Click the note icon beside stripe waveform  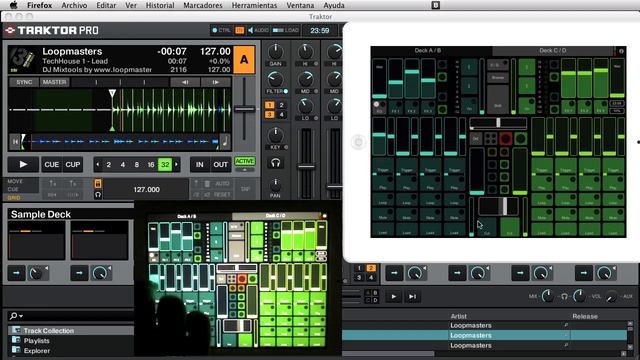pos(225,142)
